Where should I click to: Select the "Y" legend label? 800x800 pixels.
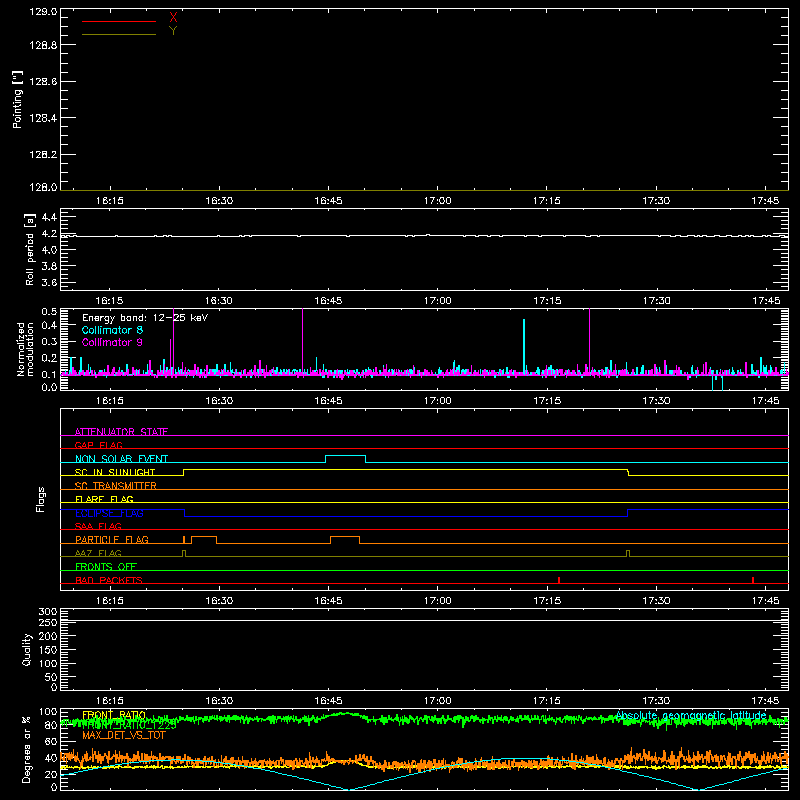coord(173,31)
